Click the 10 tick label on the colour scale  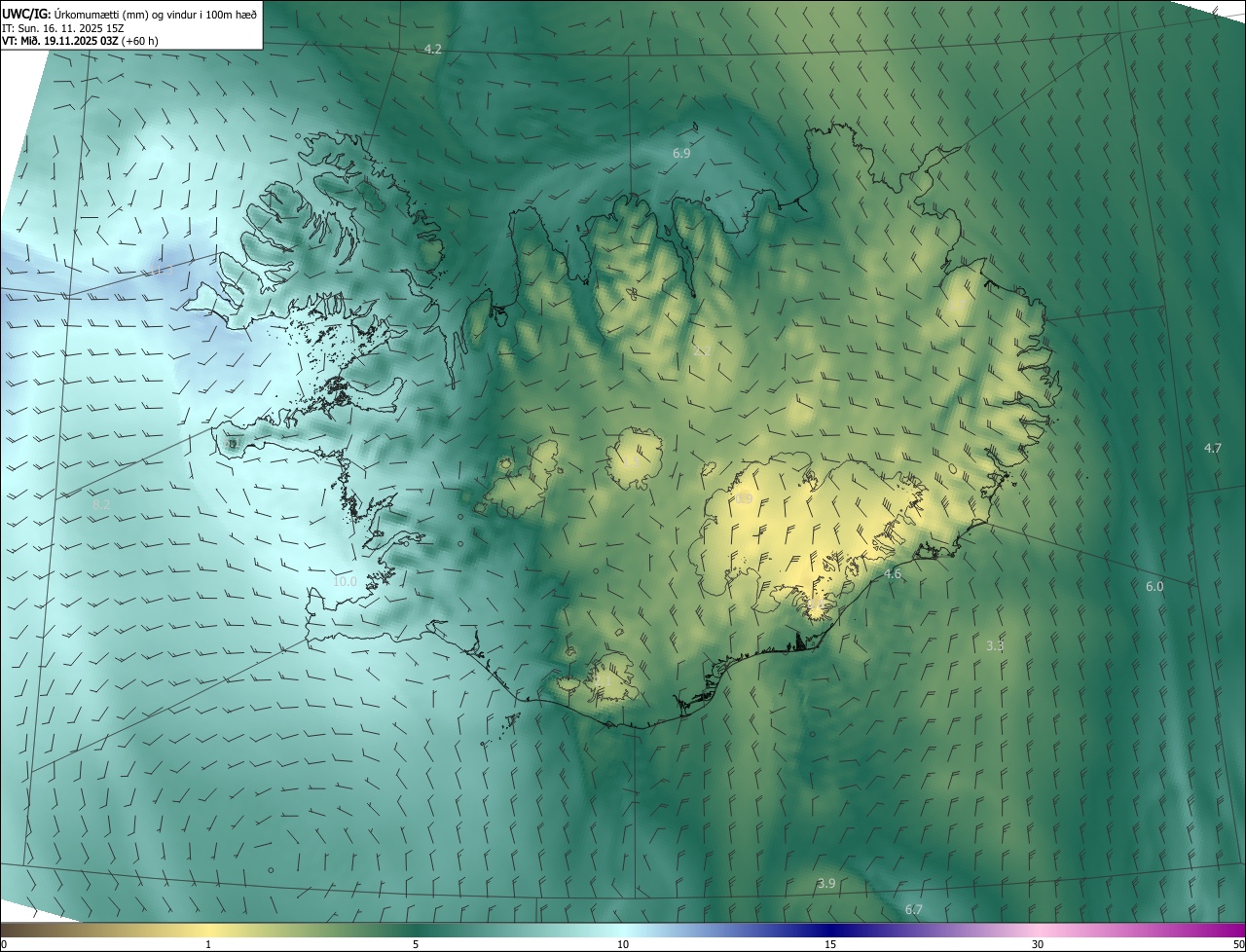coord(623,944)
